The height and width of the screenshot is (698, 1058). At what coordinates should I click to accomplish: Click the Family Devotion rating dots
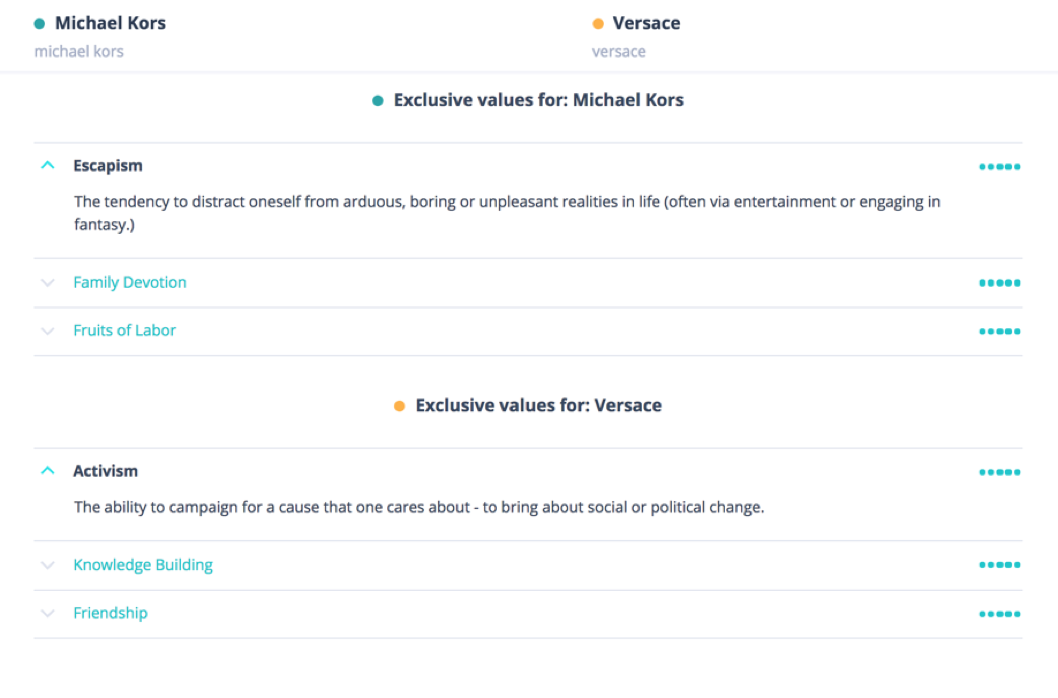coord(999,284)
